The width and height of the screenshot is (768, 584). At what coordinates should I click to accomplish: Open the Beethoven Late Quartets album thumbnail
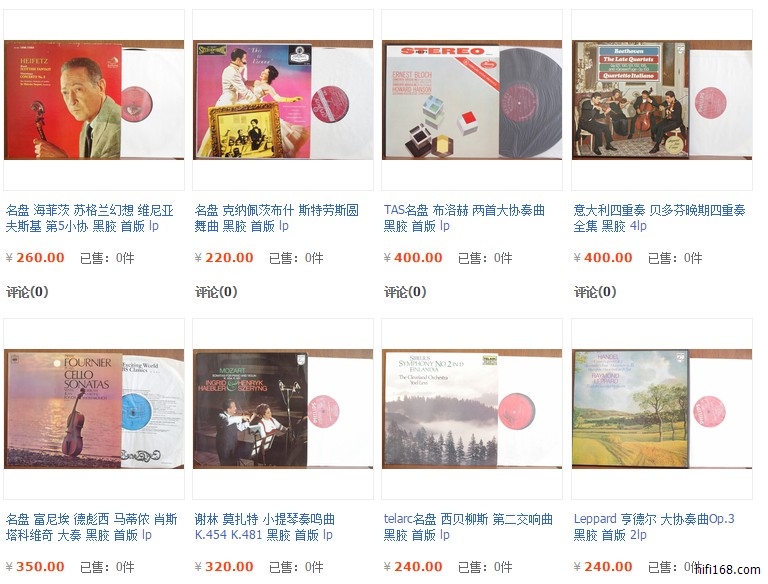(662, 100)
